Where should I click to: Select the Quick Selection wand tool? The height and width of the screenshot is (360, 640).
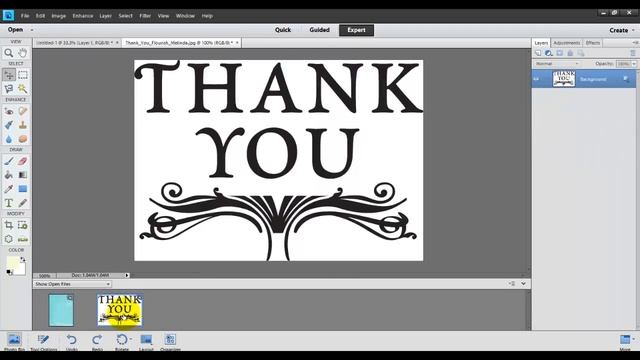[23, 89]
